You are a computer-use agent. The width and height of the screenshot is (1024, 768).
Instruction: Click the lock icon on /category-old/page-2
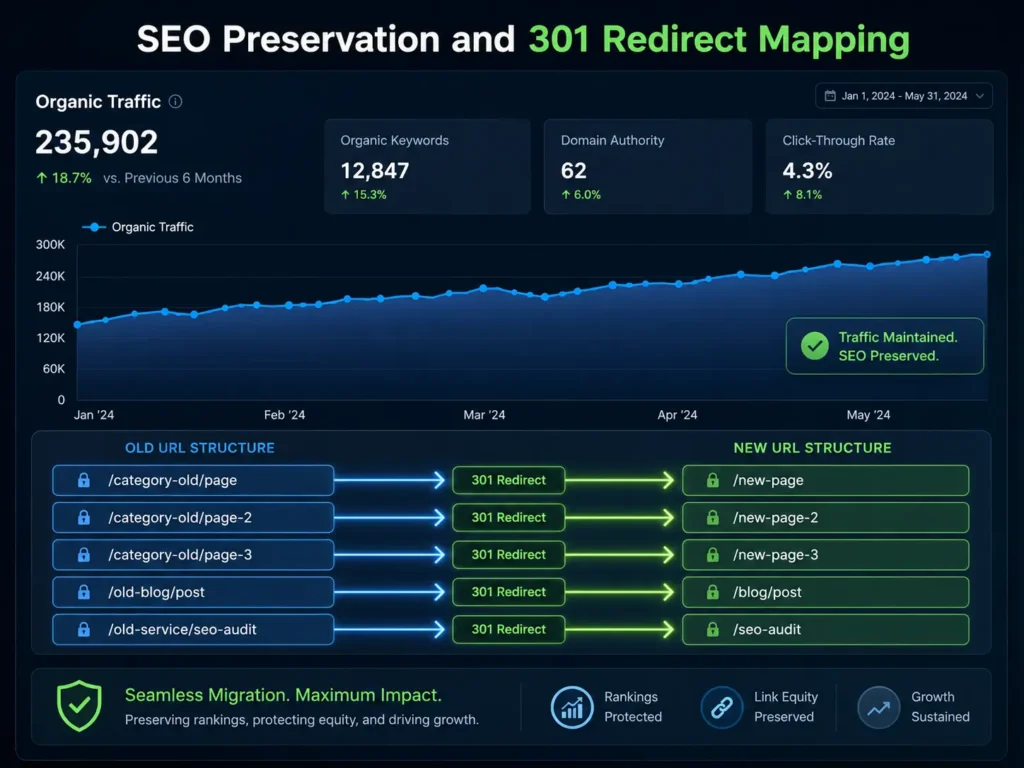[84, 517]
